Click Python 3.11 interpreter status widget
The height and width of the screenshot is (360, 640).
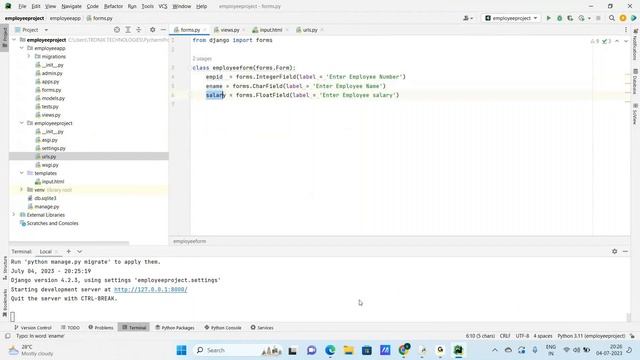(591, 336)
